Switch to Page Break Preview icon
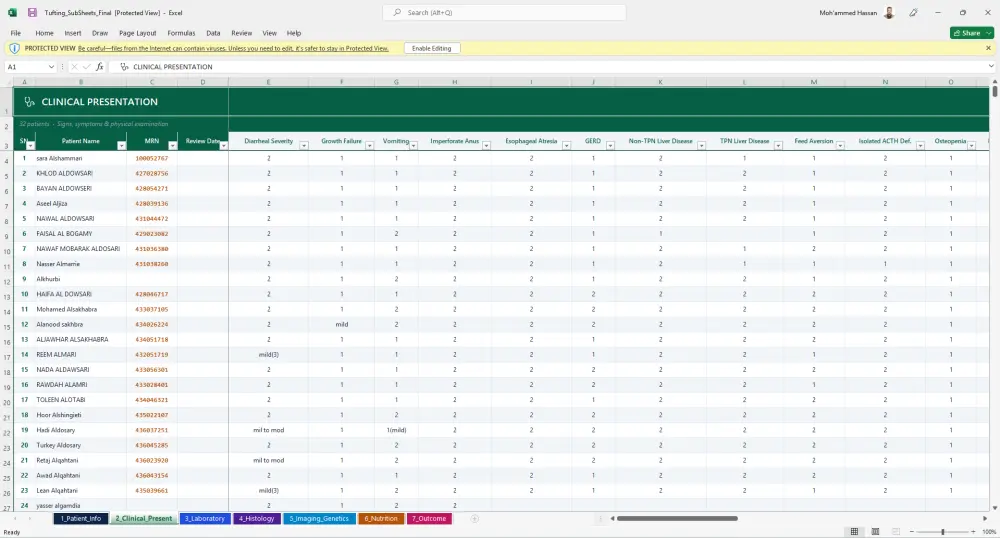 [x=896, y=532]
